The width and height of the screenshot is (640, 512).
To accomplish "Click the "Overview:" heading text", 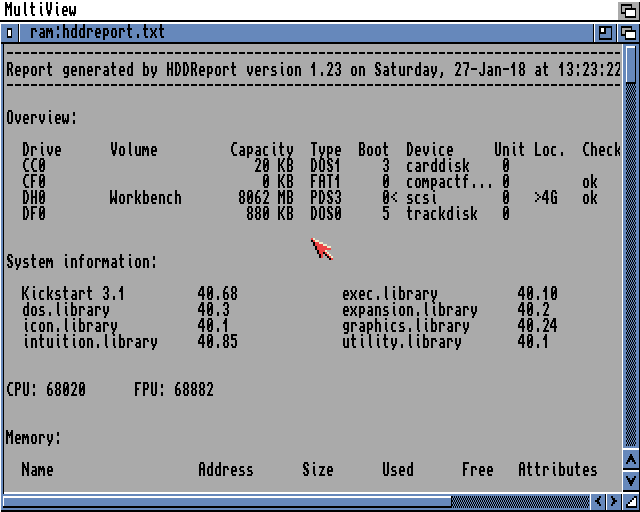I will pos(41,118).
